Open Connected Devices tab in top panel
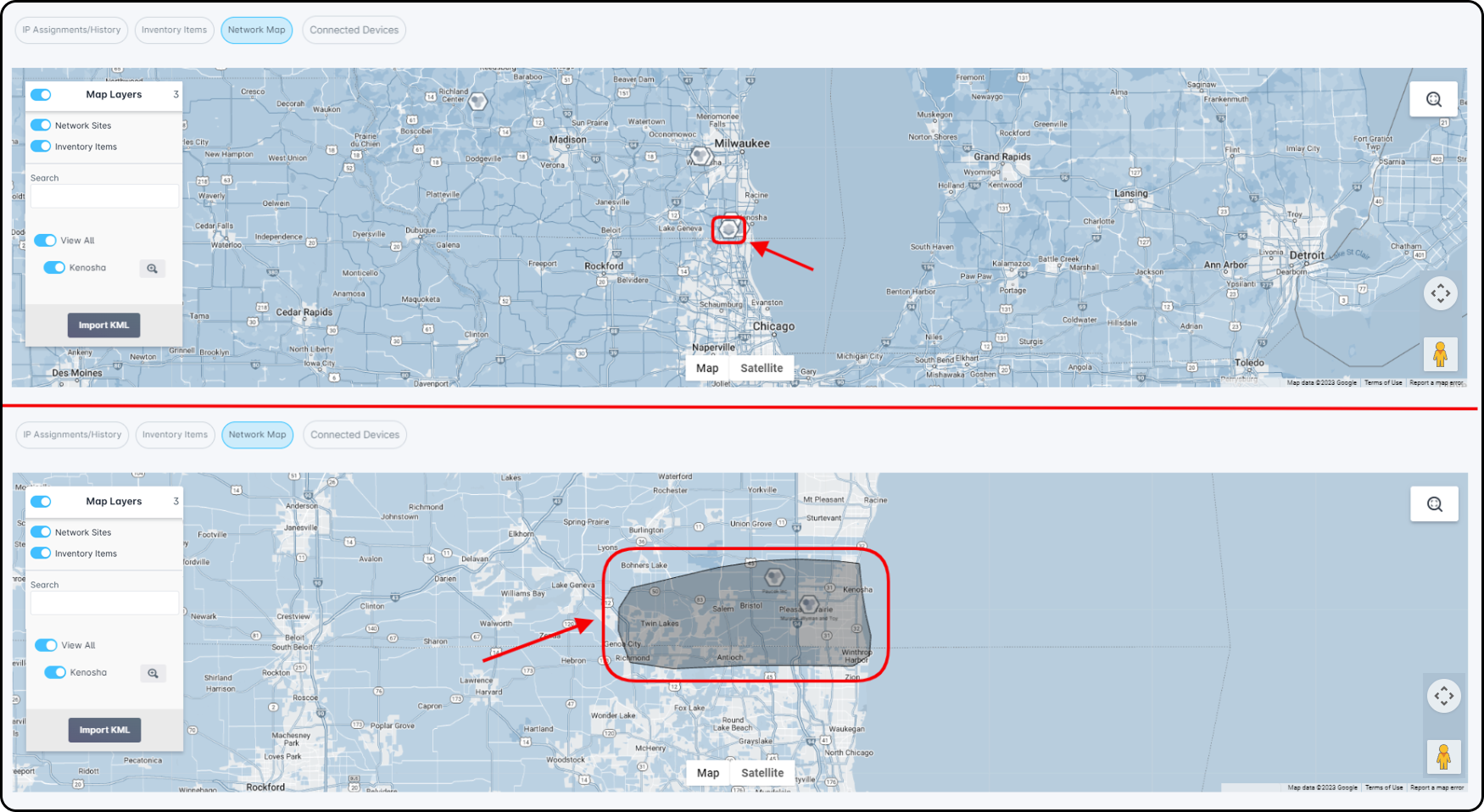Image resolution: width=1484 pixels, height=812 pixels. 354,30
